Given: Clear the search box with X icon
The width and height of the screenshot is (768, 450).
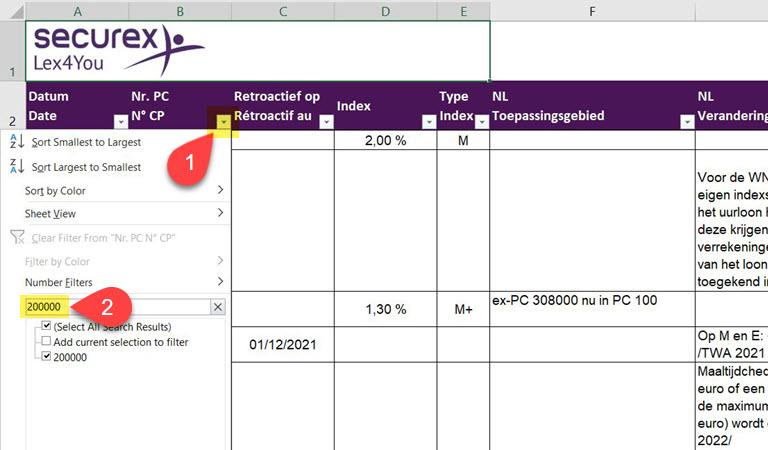Looking at the screenshot, I should click(x=217, y=307).
